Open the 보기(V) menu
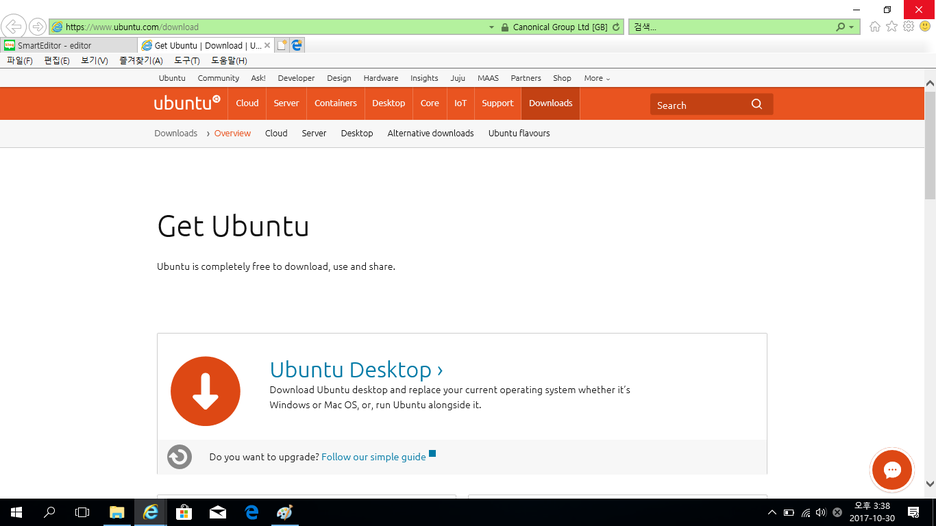936x526 pixels. point(94,60)
